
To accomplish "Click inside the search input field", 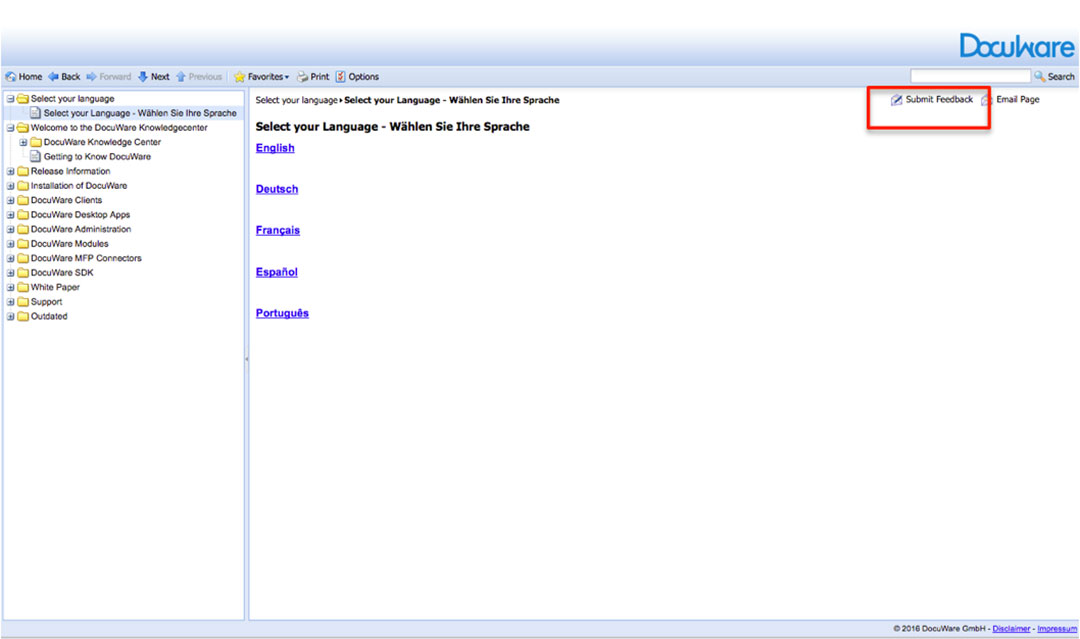I will point(970,76).
